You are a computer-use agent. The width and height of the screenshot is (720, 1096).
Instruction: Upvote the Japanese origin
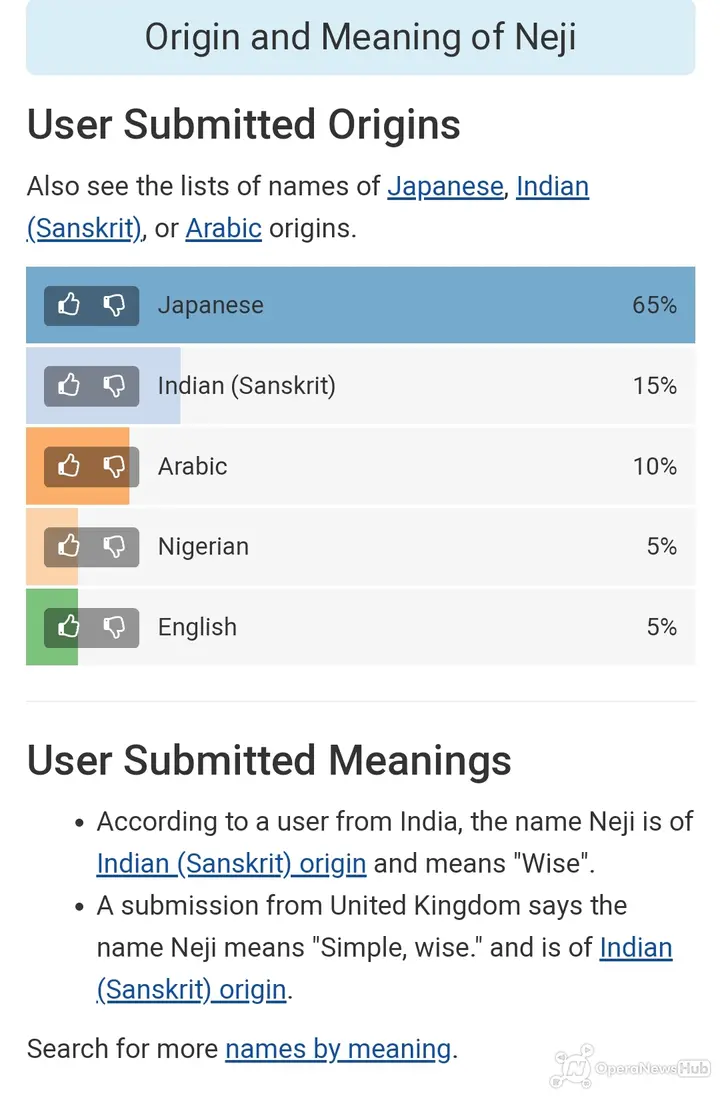69,305
